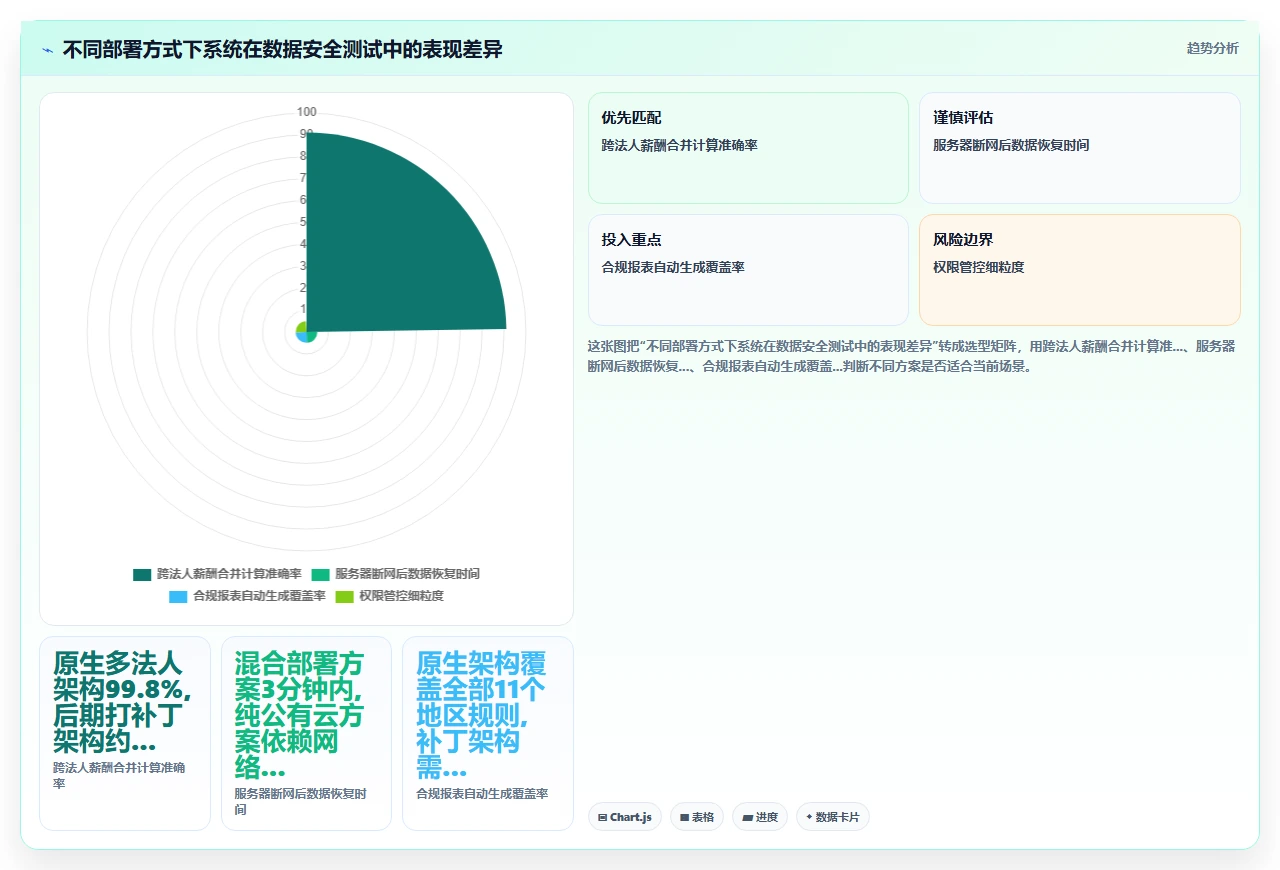Open the 优先匹配 card
This screenshot has width=1280, height=870.
tap(748, 148)
